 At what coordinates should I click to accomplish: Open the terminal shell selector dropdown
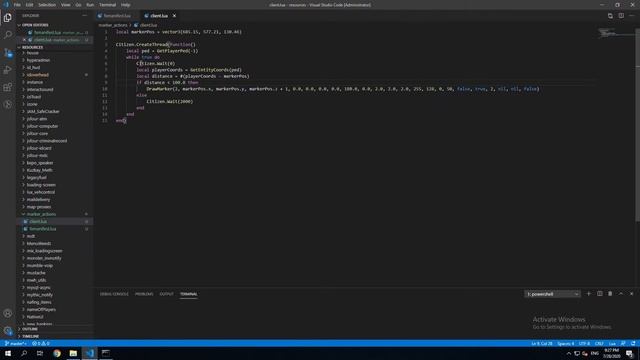pyautogui.click(x=552, y=294)
